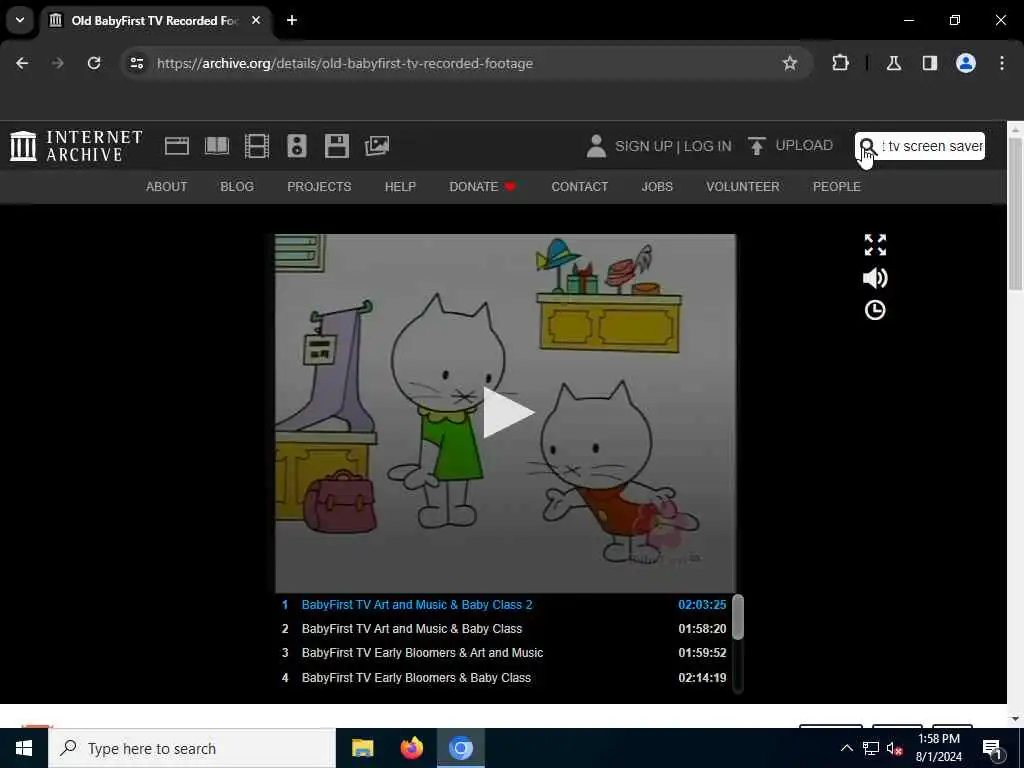
Task: Go back with the browser back arrow
Action: click(x=22, y=63)
